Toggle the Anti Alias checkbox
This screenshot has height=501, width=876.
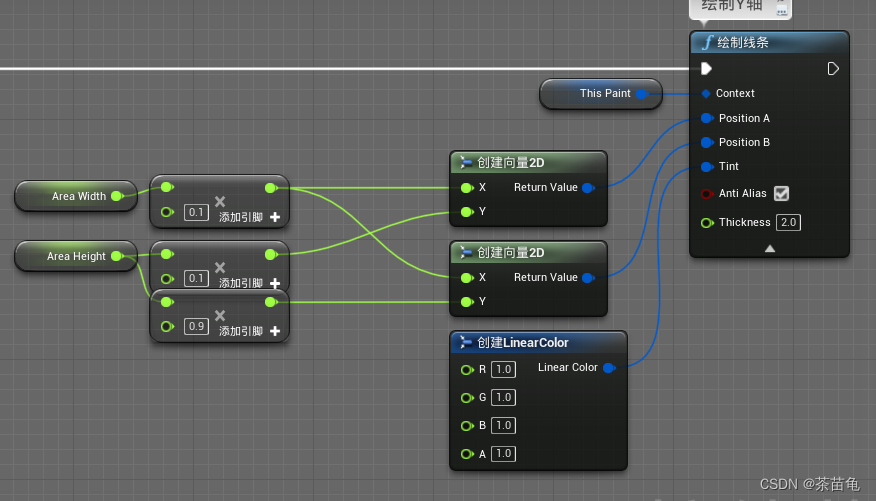[x=782, y=193]
